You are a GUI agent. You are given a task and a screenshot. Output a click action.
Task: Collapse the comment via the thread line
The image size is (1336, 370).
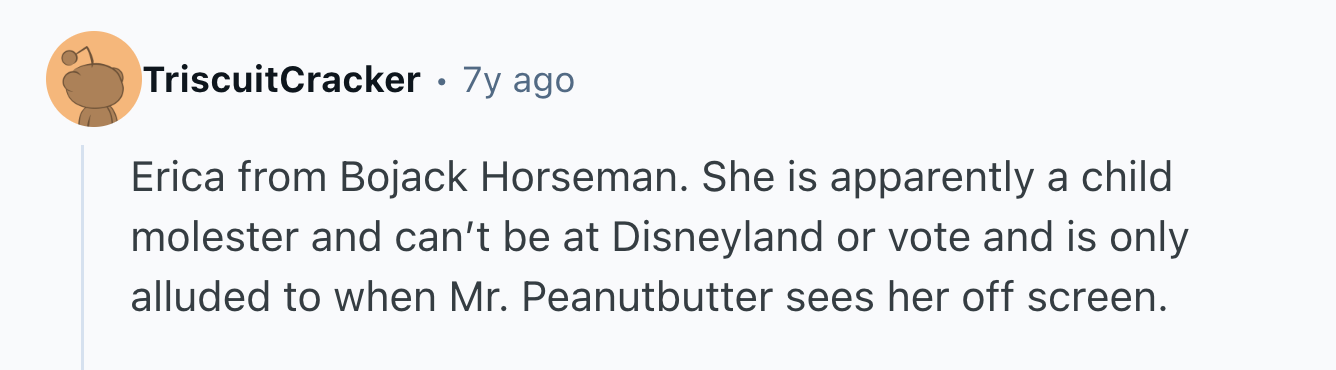click(83, 257)
